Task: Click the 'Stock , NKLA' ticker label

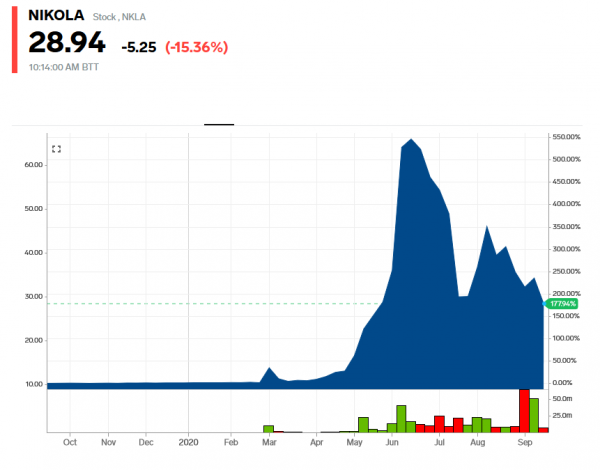Action: [119, 17]
